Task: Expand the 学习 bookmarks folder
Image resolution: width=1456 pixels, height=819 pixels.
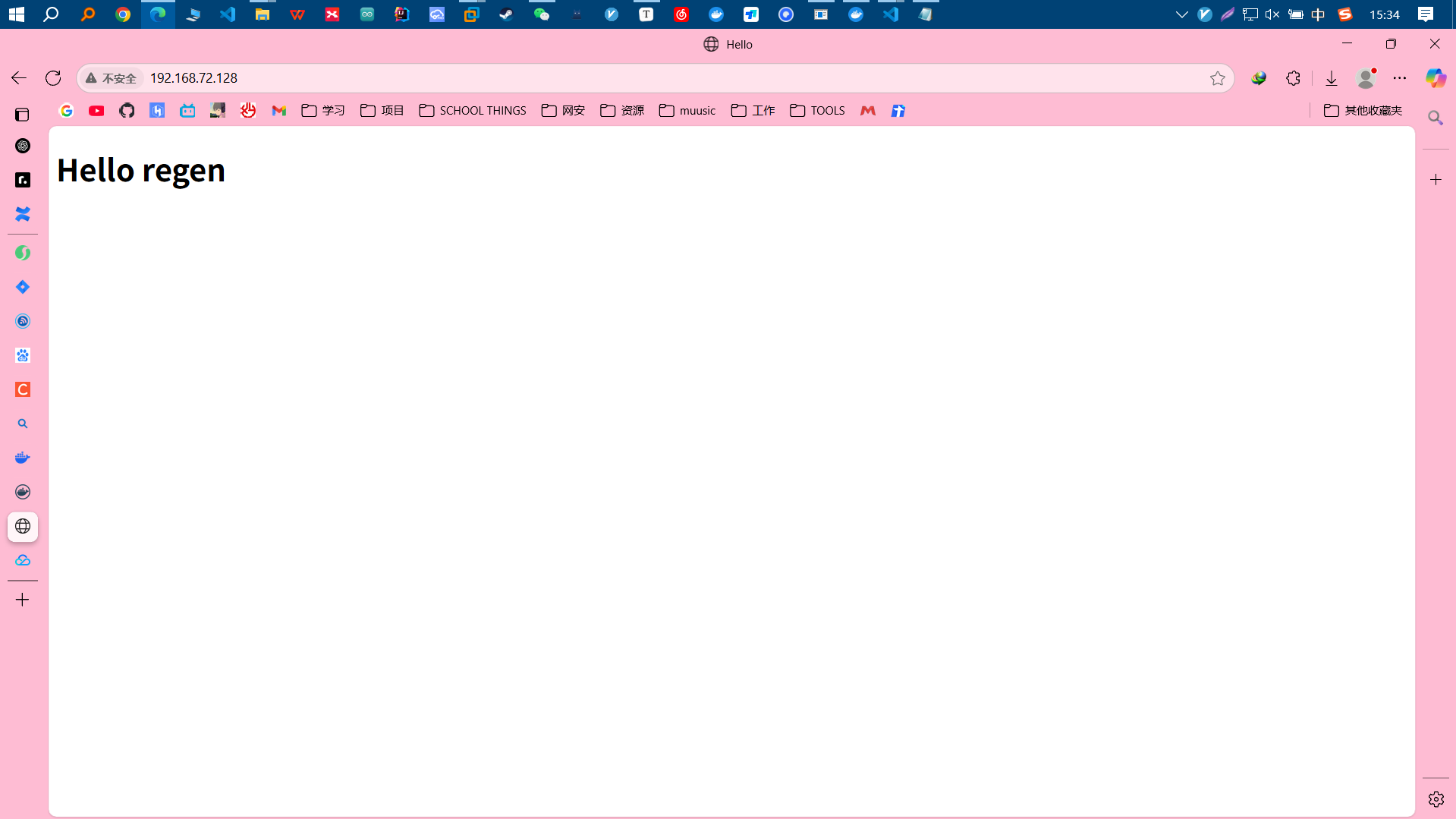Action: [323, 111]
